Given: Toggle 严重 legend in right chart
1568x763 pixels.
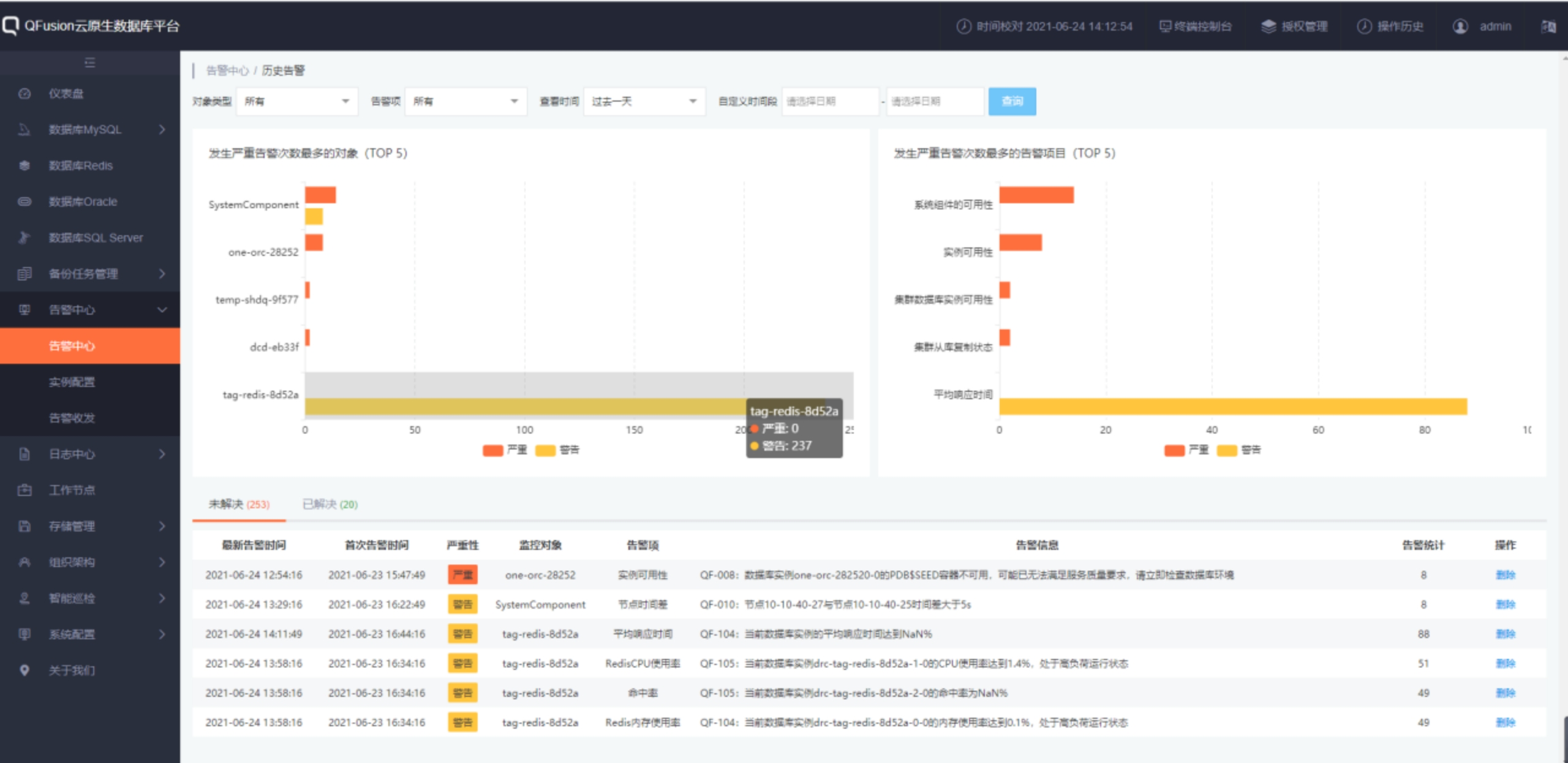Looking at the screenshot, I should click(1186, 450).
